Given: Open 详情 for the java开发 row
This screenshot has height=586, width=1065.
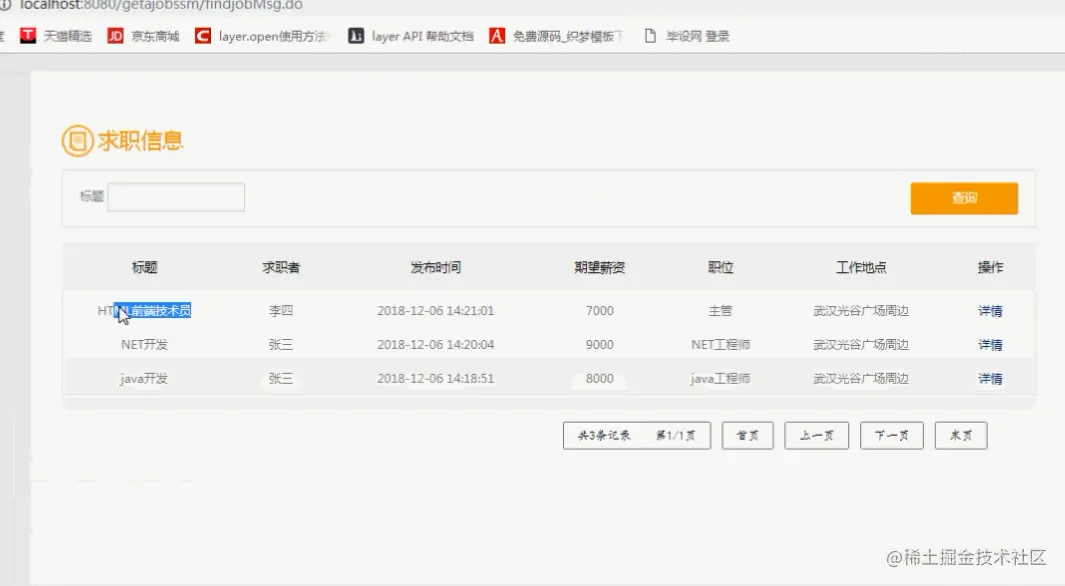Looking at the screenshot, I should (990, 379).
